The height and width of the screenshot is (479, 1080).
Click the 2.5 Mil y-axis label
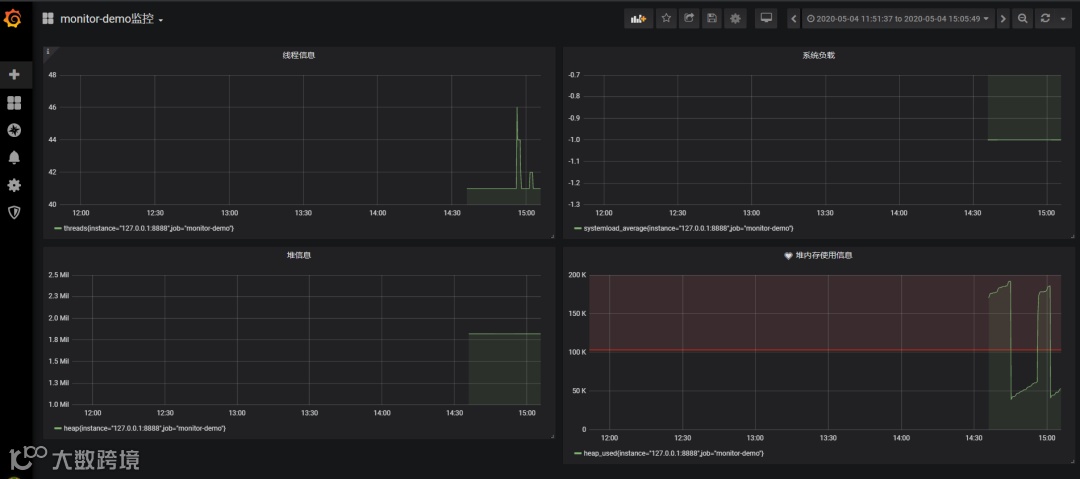point(59,275)
